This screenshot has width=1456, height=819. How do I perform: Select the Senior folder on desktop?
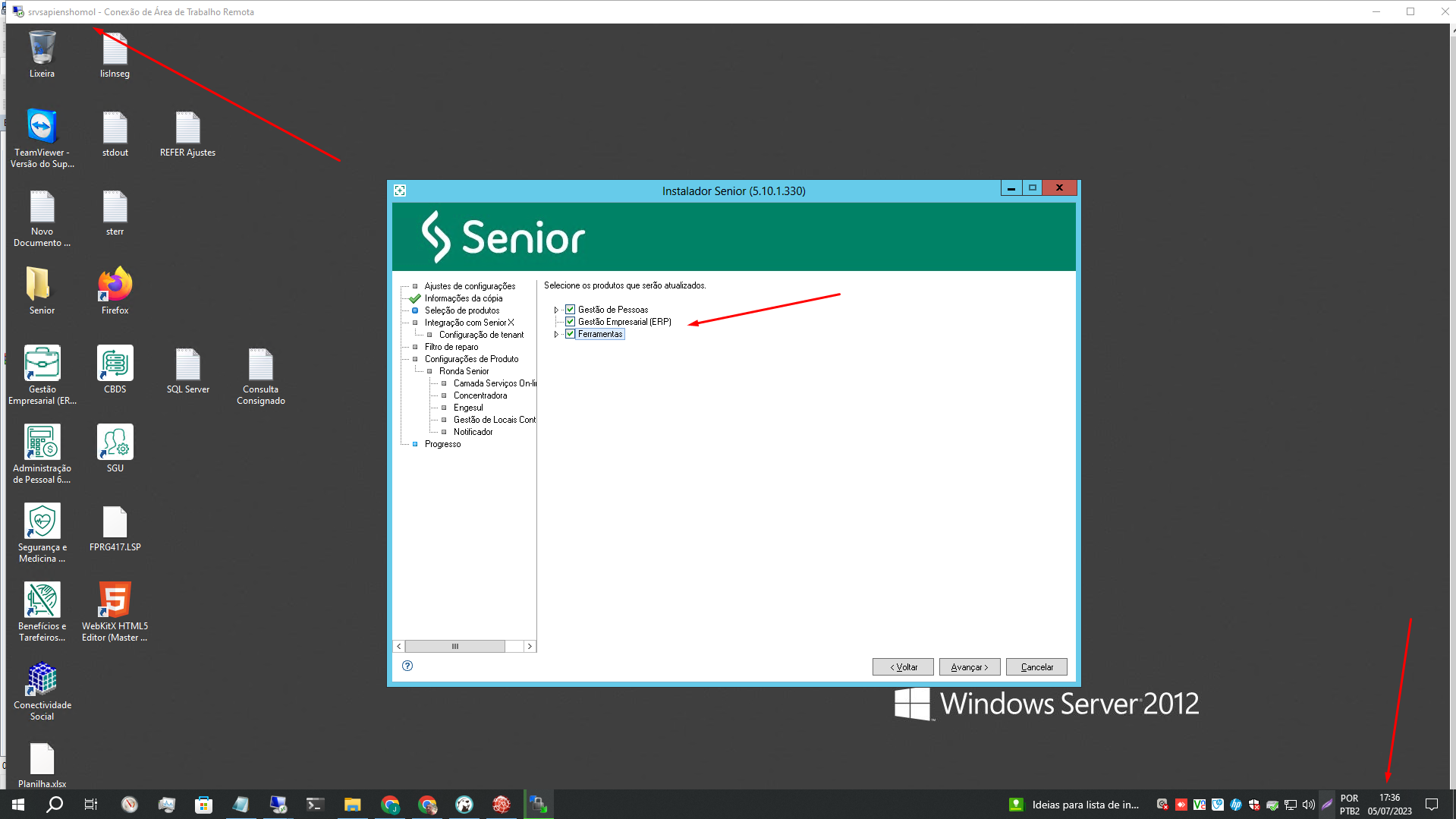[42, 291]
